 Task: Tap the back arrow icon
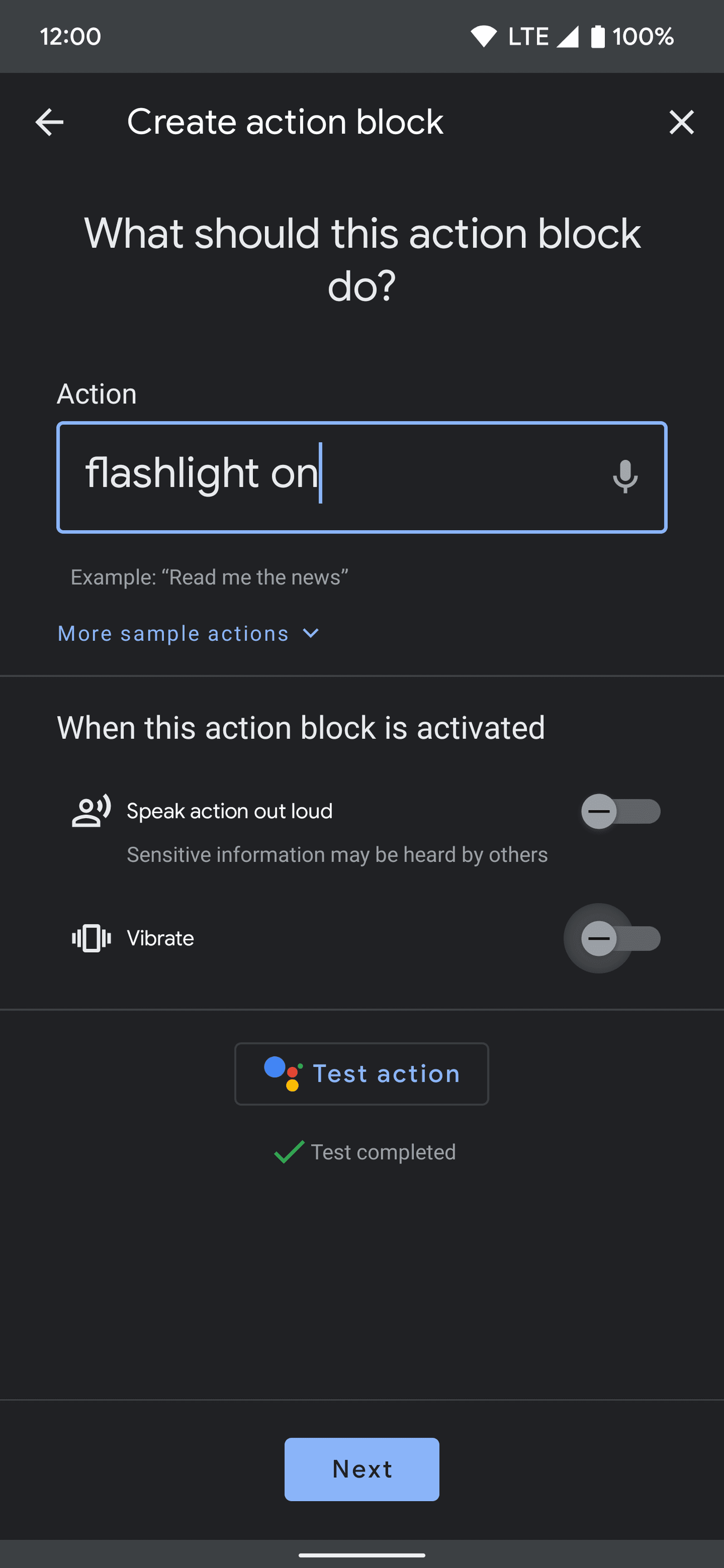pyautogui.click(x=50, y=122)
